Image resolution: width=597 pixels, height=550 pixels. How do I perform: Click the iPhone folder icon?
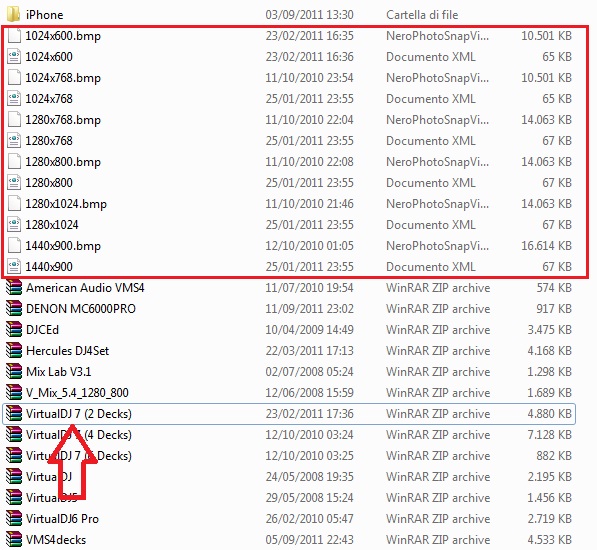coord(14,14)
